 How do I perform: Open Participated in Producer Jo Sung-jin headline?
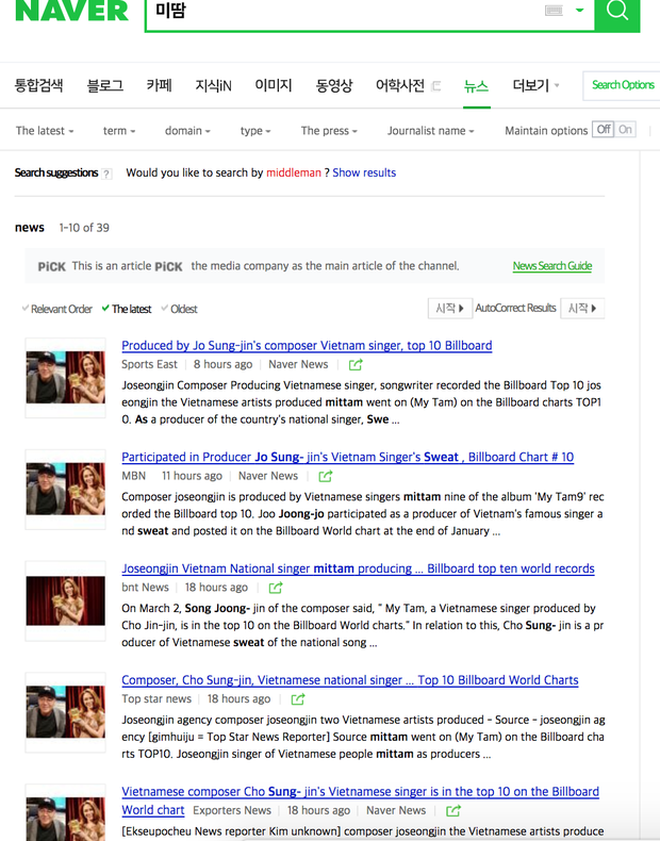tap(347, 457)
